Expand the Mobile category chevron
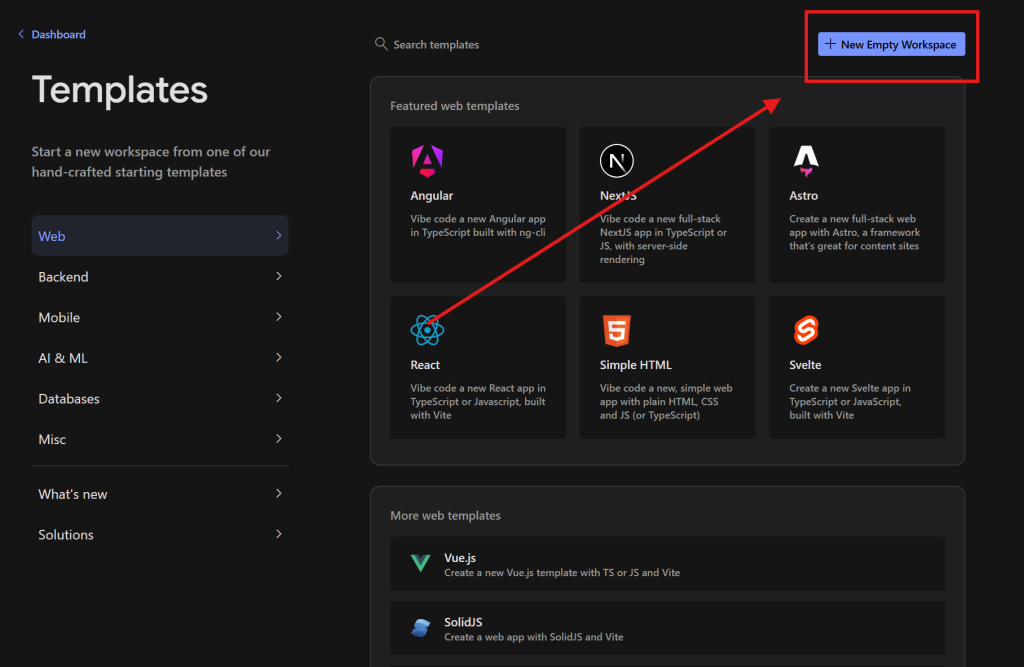This screenshot has height=667, width=1024. pyautogui.click(x=278, y=317)
